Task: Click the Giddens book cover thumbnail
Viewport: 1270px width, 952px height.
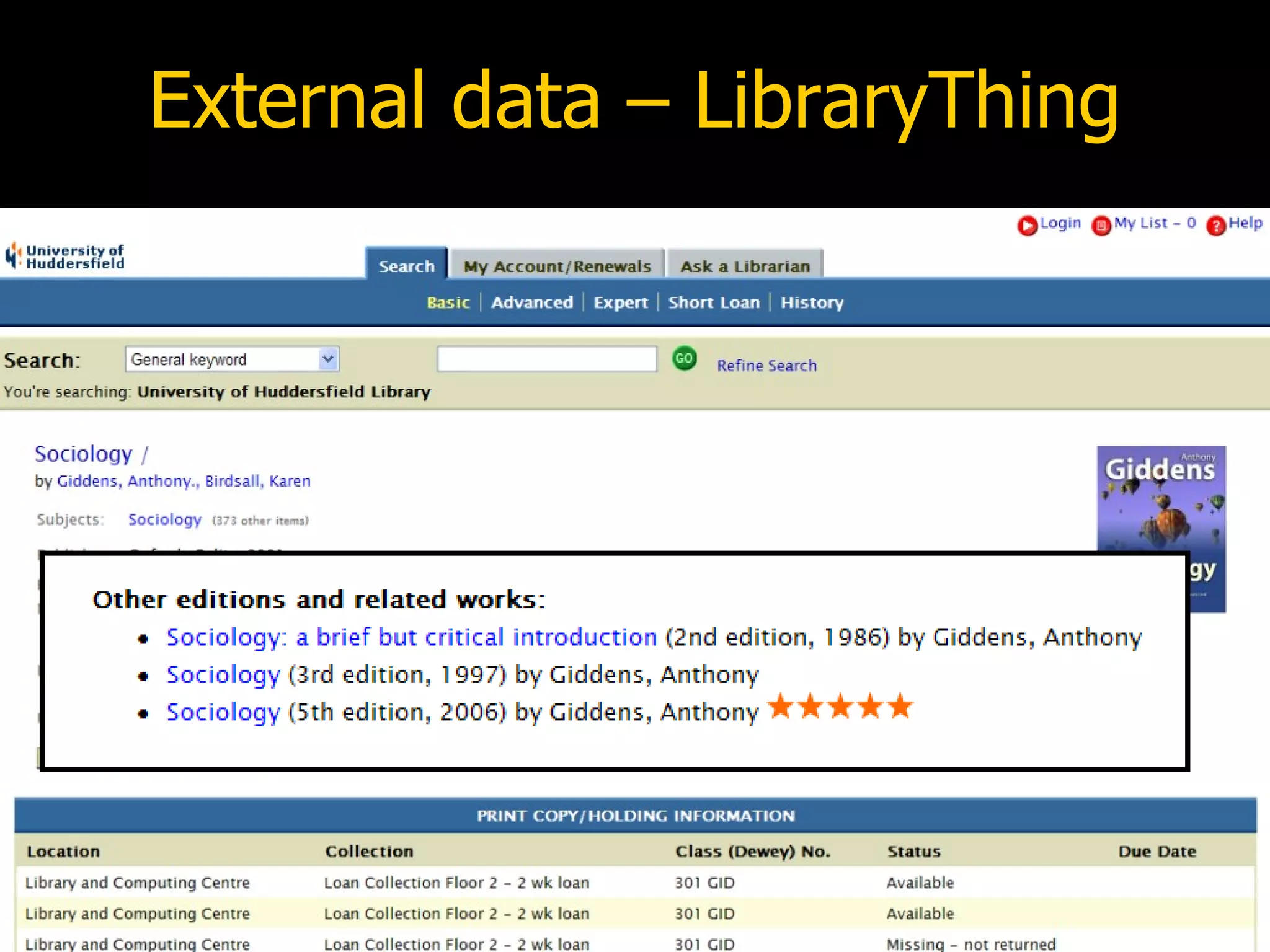Action: tap(1161, 529)
